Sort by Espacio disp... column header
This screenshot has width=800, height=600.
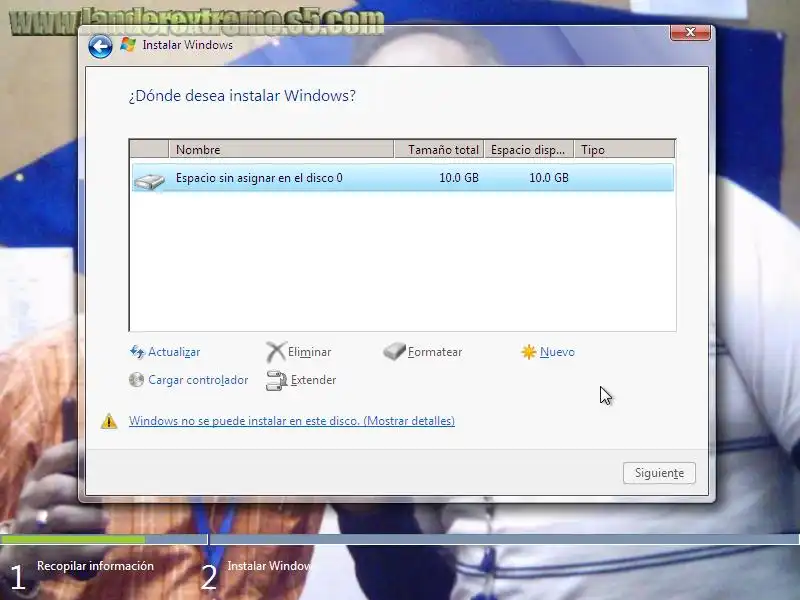tap(529, 149)
